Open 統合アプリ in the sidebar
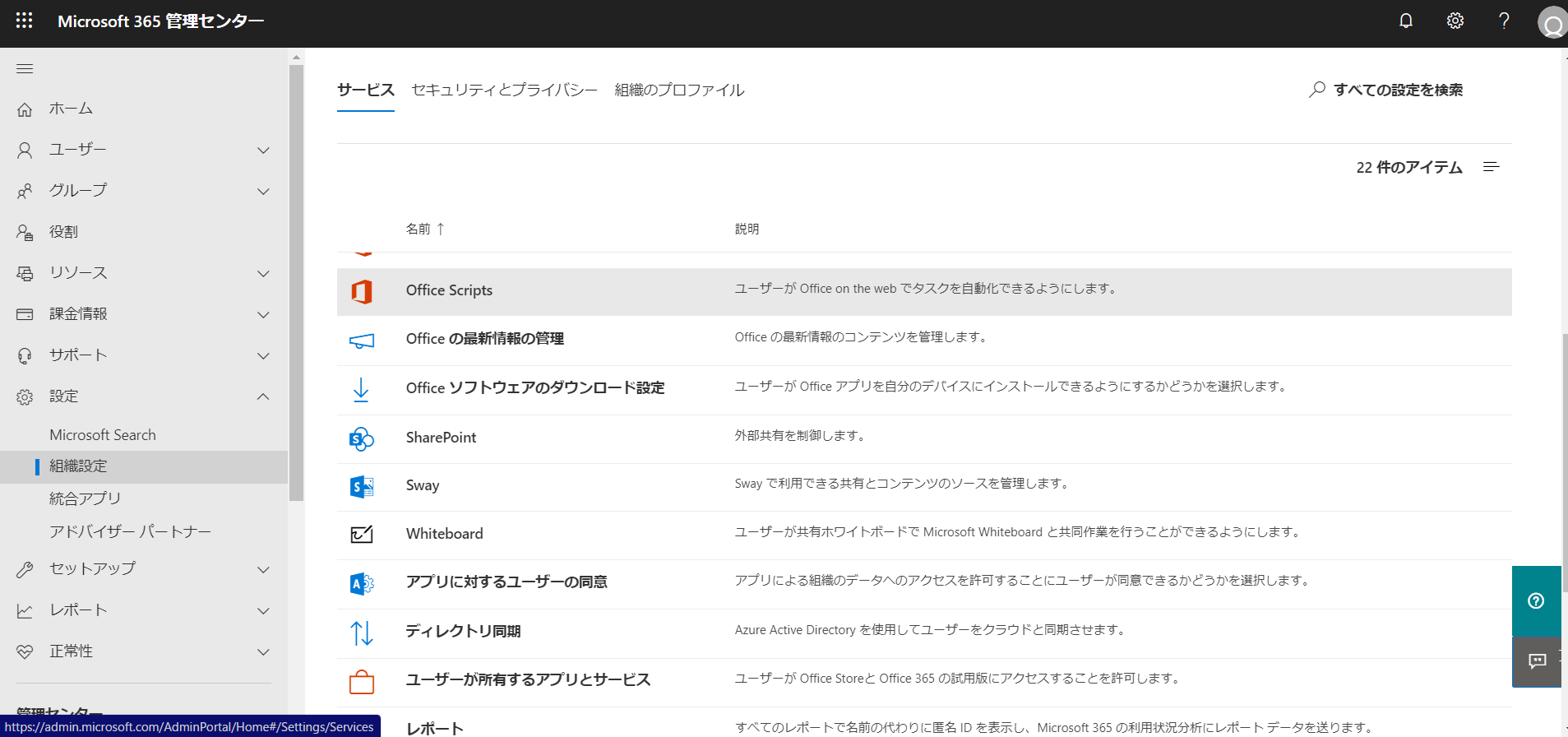This screenshot has height=737, width=1568. (x=85, y=498)
